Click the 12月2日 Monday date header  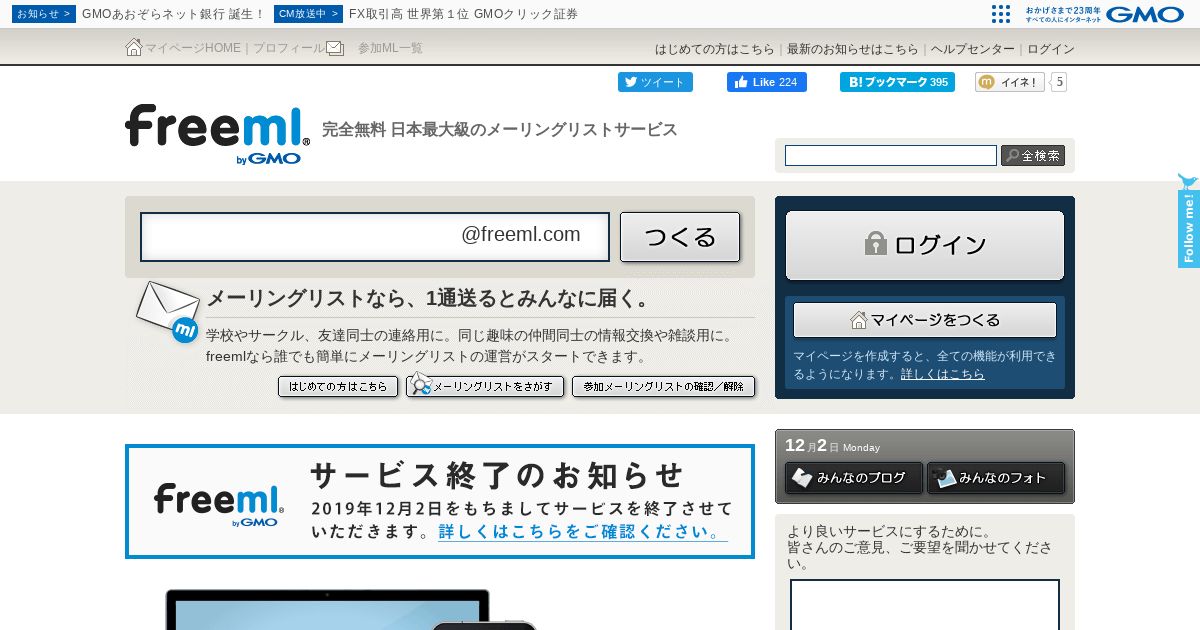832,446
